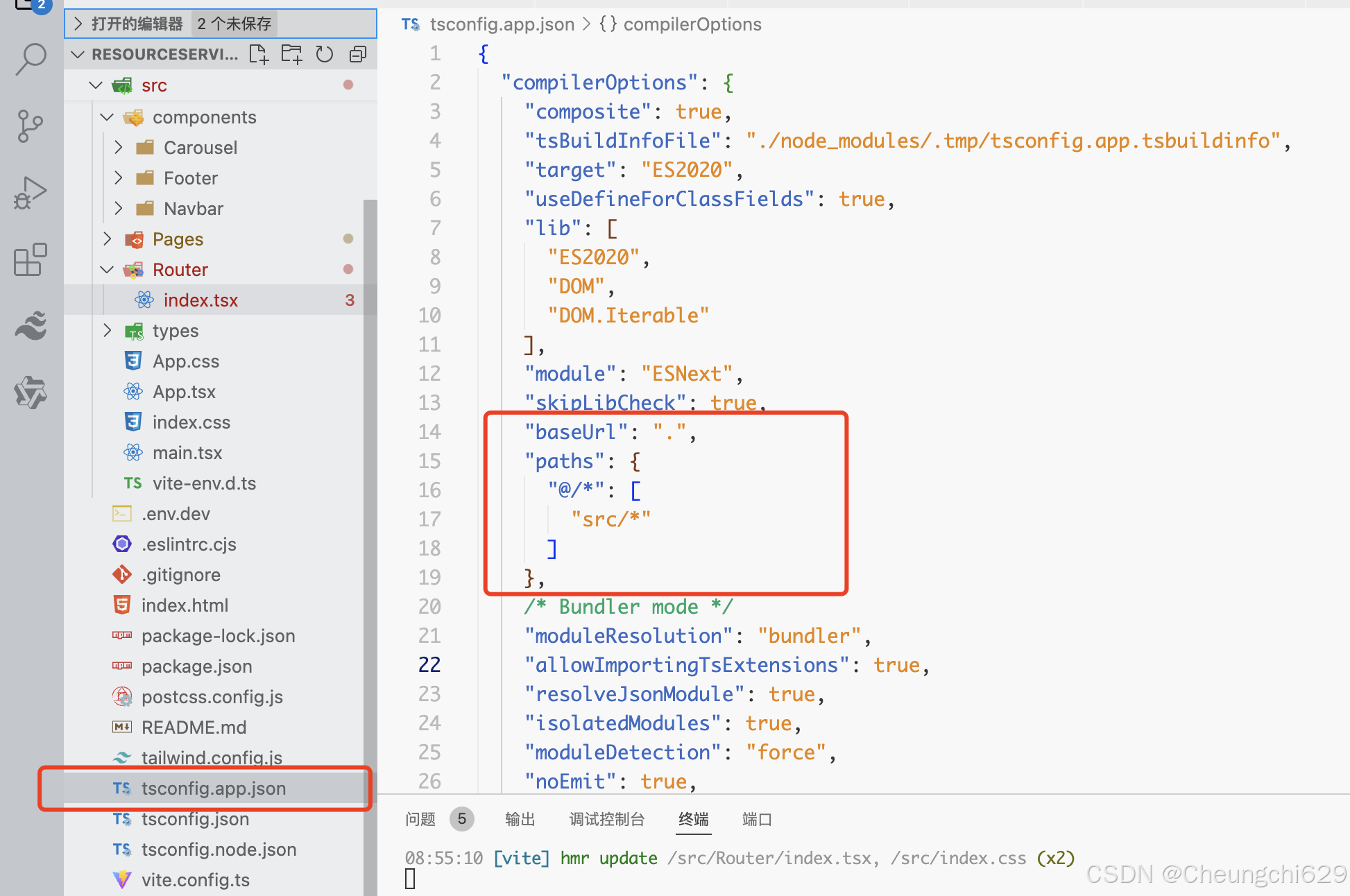Expand the open editors section

pyautogui.click(x=137, y=24)
